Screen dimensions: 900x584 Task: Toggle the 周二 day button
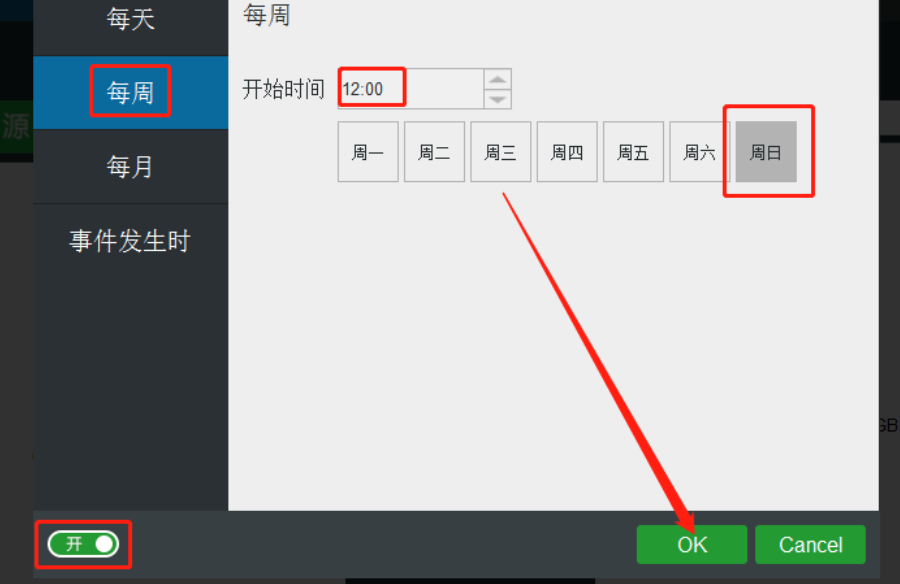pyautogui.click(x=435, y=152)
